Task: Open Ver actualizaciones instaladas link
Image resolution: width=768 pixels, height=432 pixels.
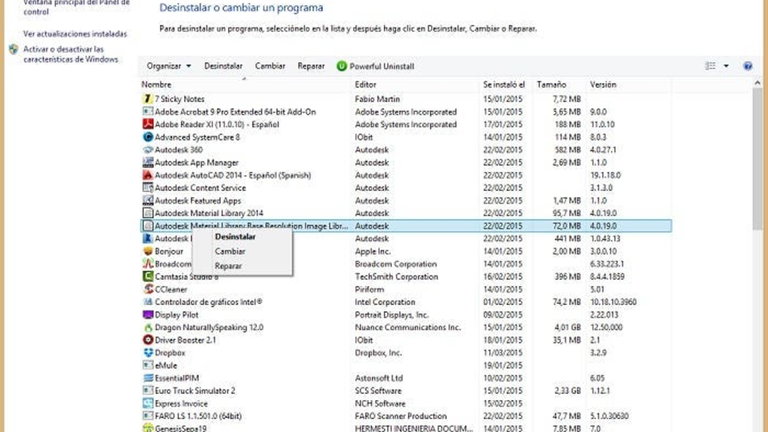Action: [x=75, y=34]
